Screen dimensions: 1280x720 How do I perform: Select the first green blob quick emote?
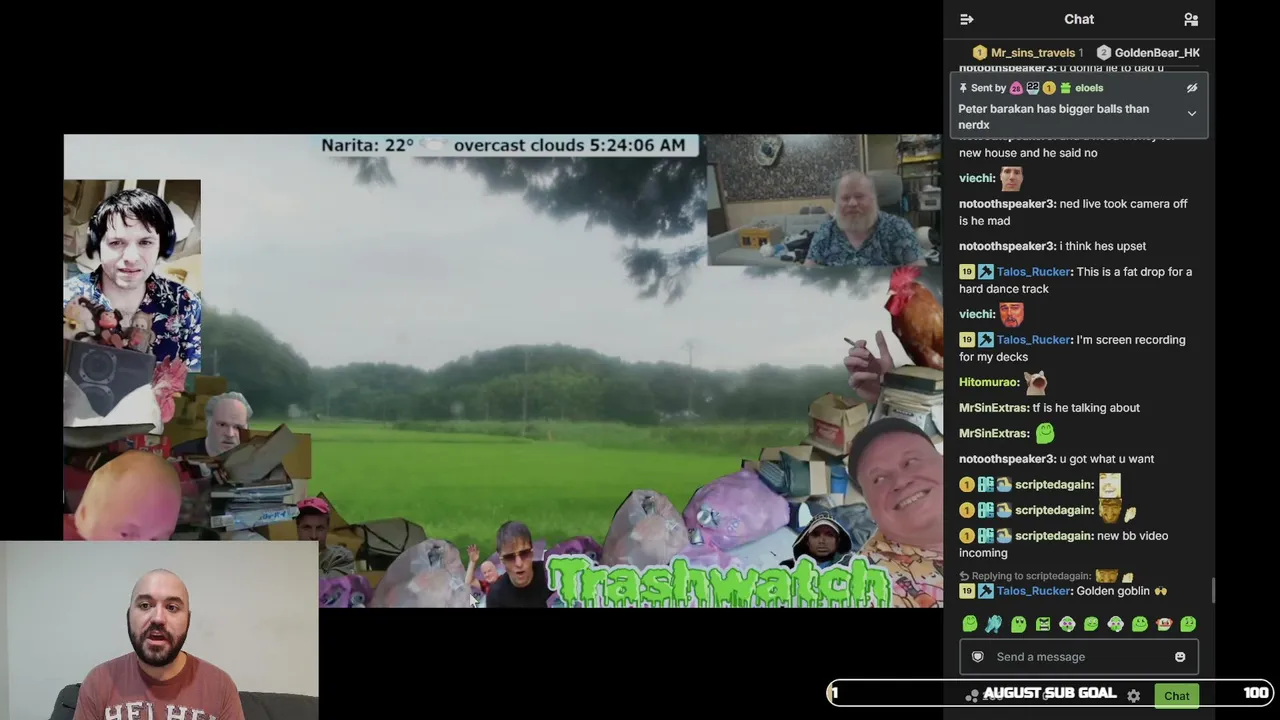click(969, 624)
